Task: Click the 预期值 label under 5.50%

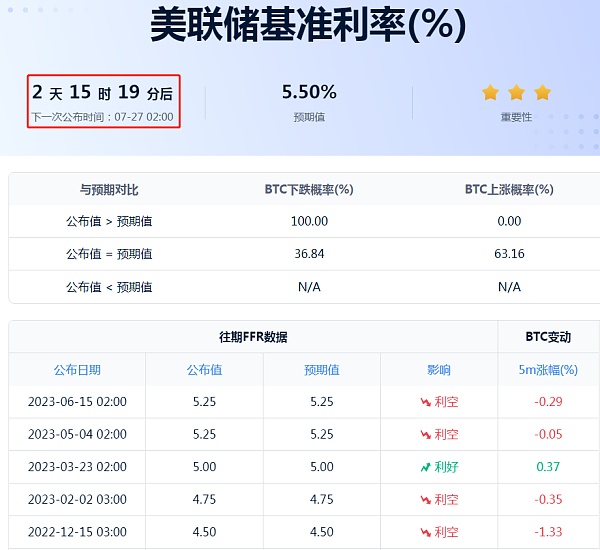Action: coord(309,117)
